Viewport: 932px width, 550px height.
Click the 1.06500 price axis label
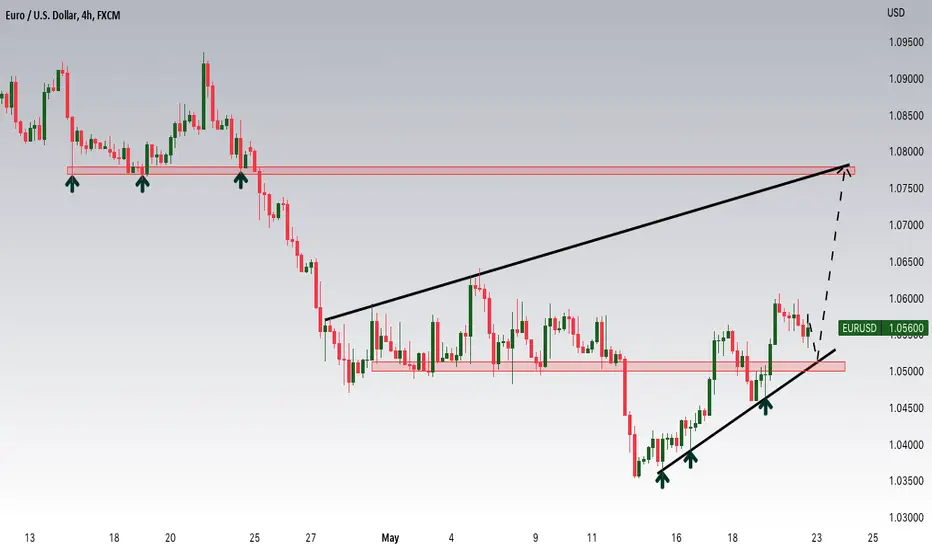(x=906, y=262)
